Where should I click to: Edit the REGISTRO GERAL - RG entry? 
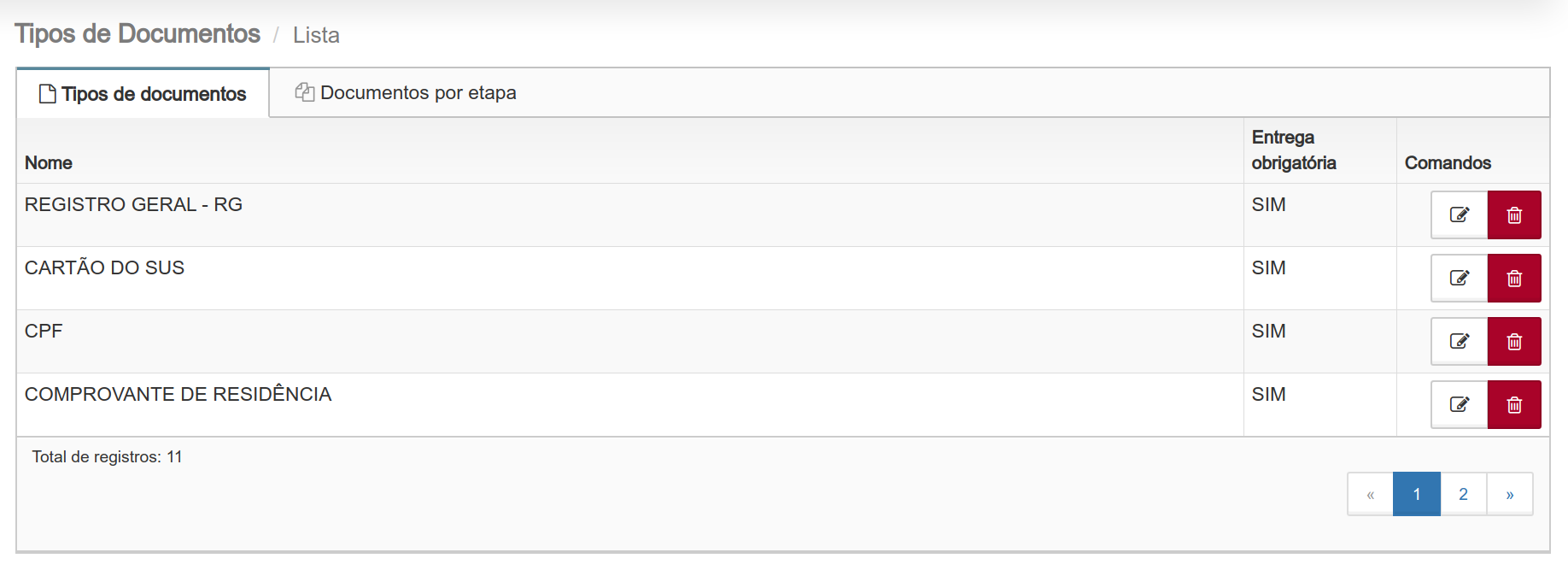[x=1460, y=214]
